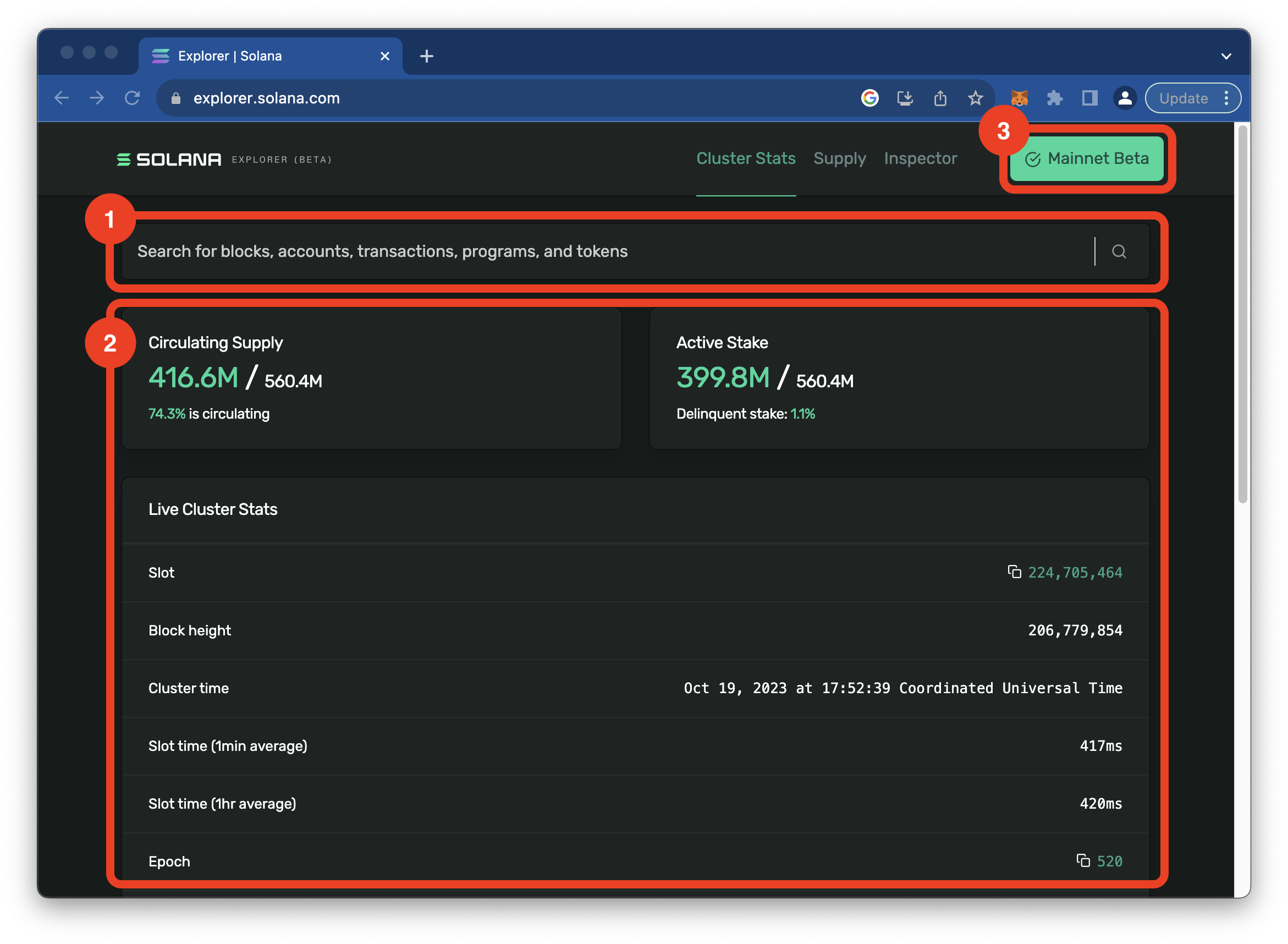Click the 399.8M active stake value
This screenshot has width=1288, height=944.
click(723, 377)
